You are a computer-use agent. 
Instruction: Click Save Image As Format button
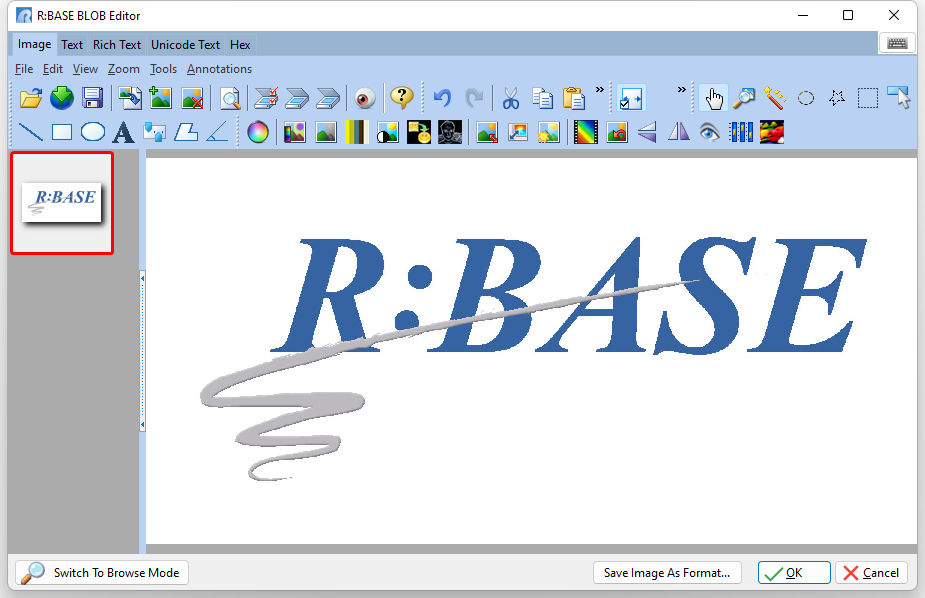point(667,573)
